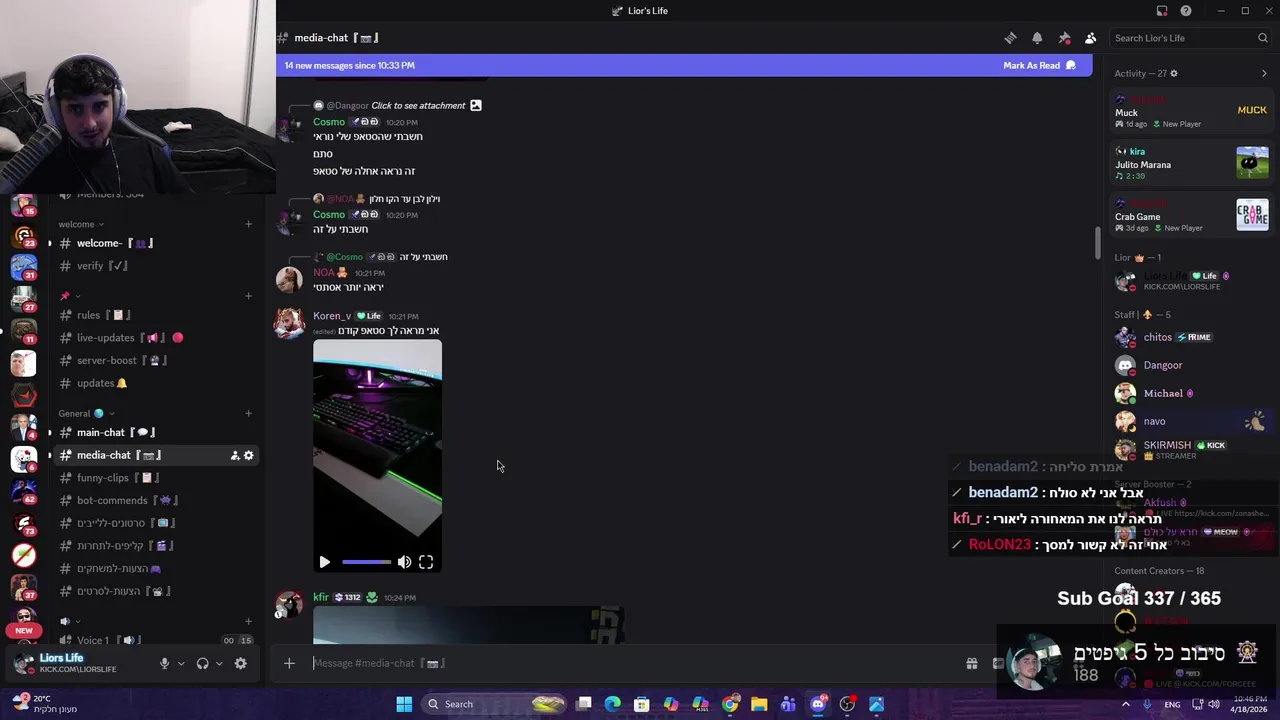Open Activity settings gear icon
1280x720 pixels.
pos(1174,73)
